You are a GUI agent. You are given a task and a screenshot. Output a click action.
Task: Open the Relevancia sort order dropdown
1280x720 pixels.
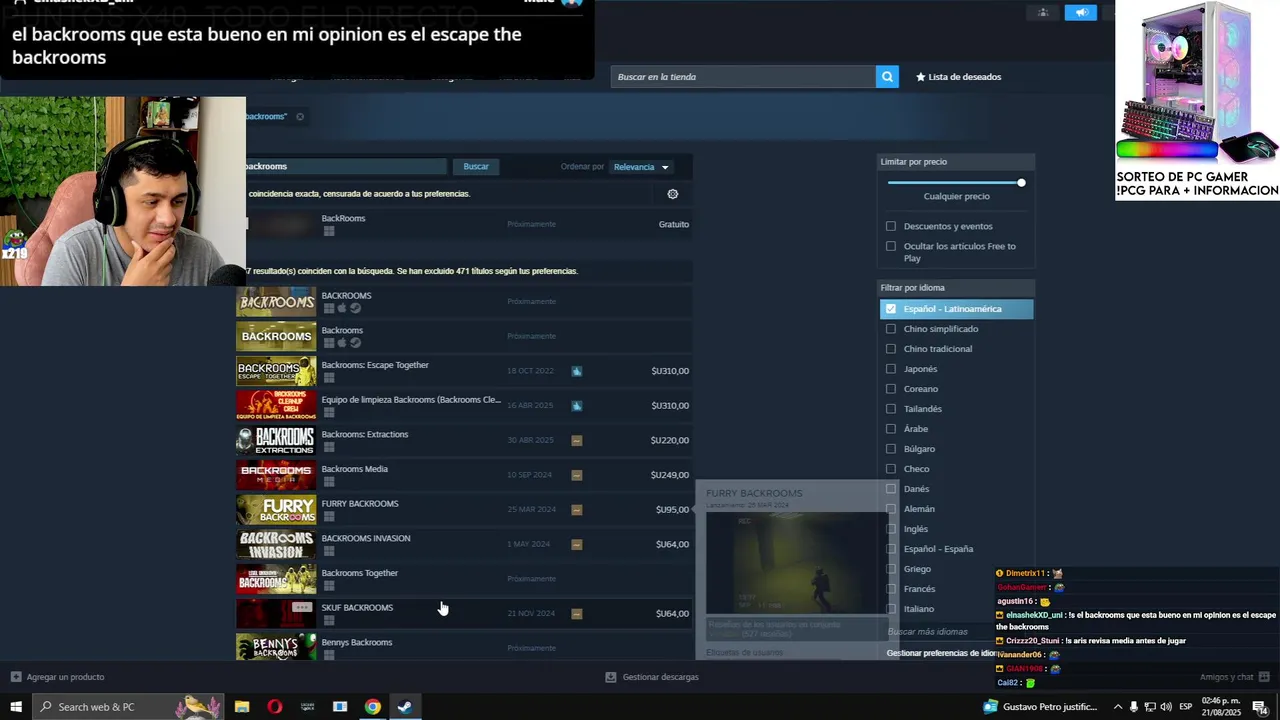[x=641, y=167]
